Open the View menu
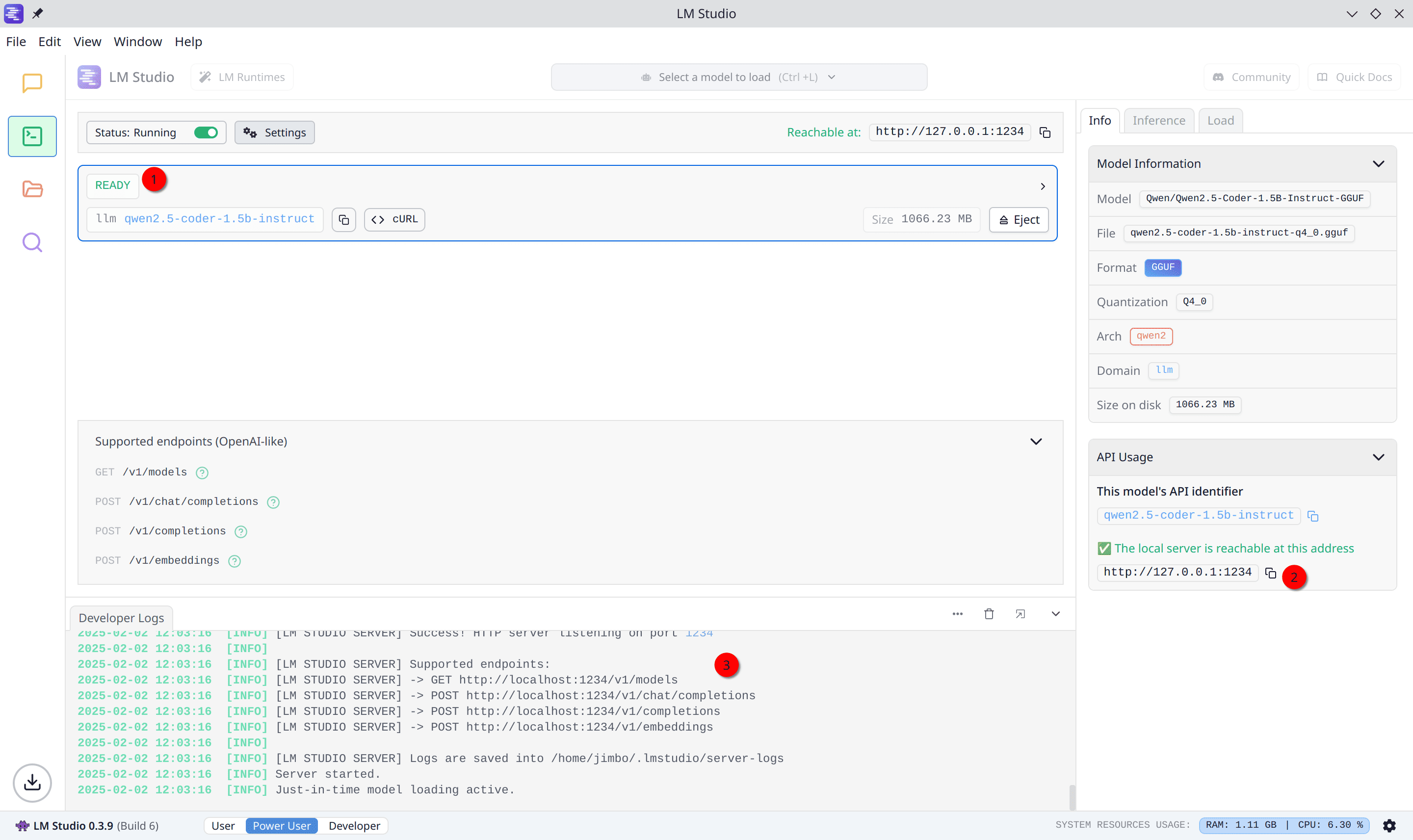The image size is (1413, 840). coord(87,41)
